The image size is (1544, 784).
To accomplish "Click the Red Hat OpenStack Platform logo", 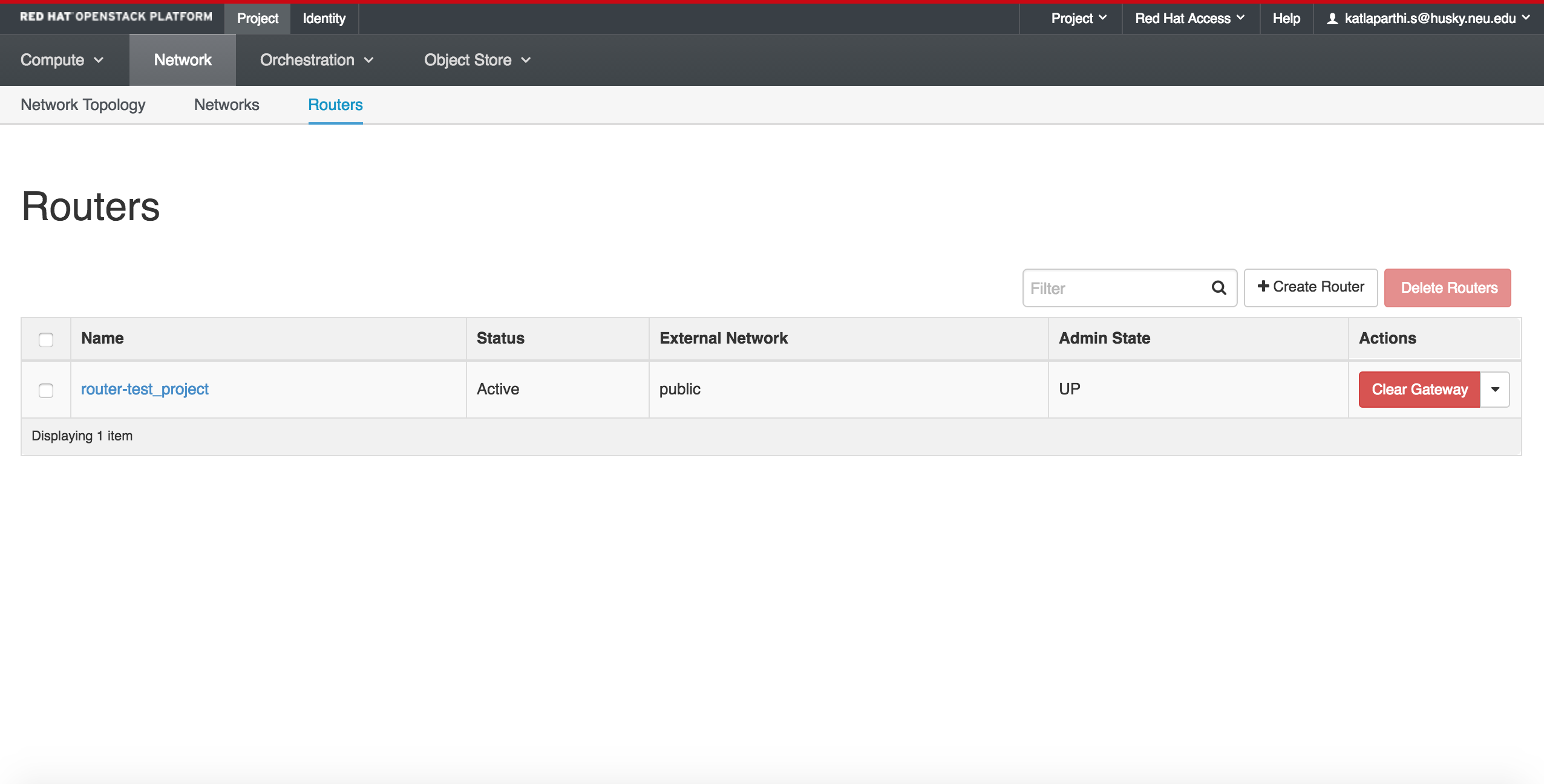I will click(116, 17).
